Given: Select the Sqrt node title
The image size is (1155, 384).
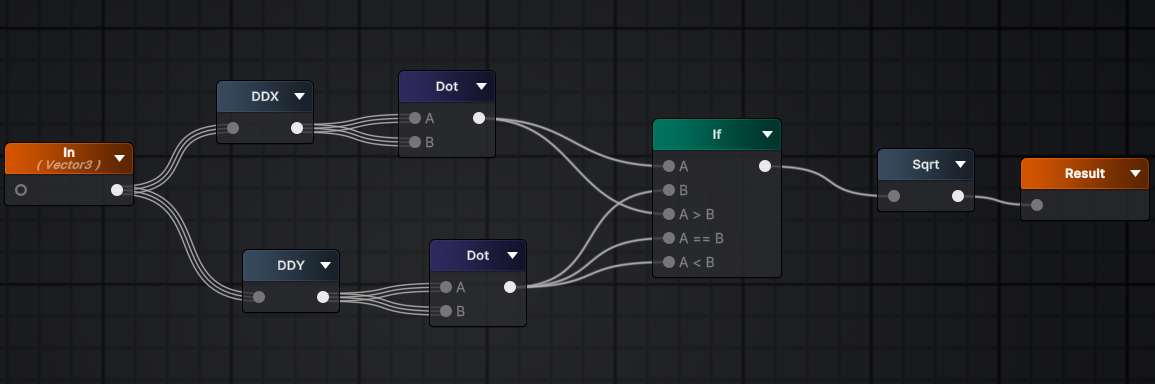Looking at the screenshot, I should pyautogui.click(x=926, y=164).
